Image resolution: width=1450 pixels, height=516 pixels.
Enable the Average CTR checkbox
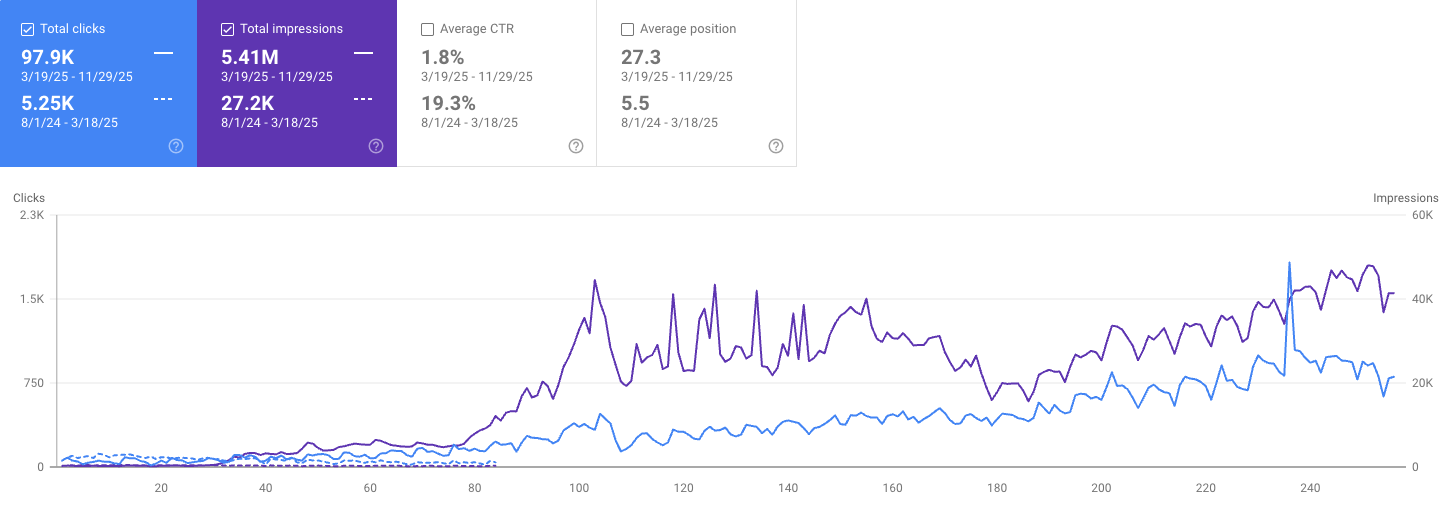click(428, 29)
